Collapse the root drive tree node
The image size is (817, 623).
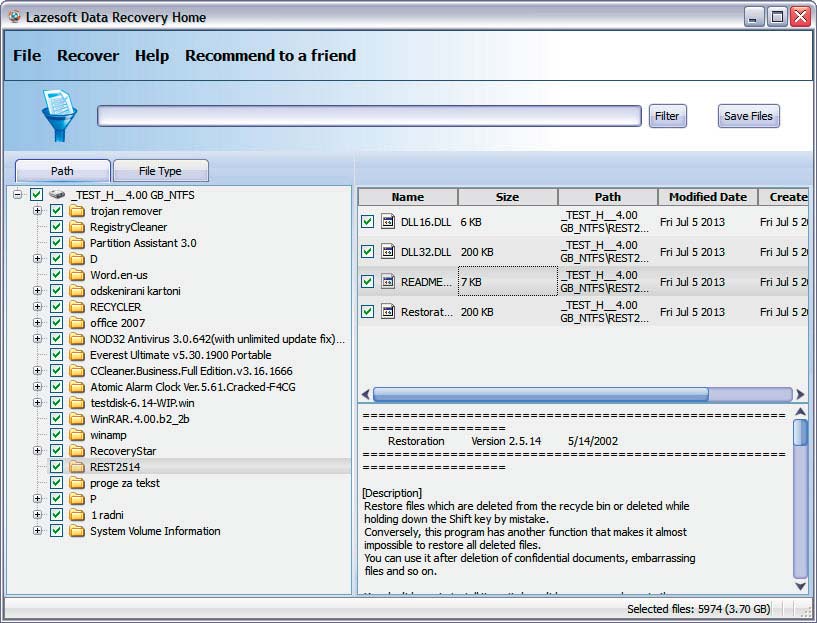pos(18,195)
